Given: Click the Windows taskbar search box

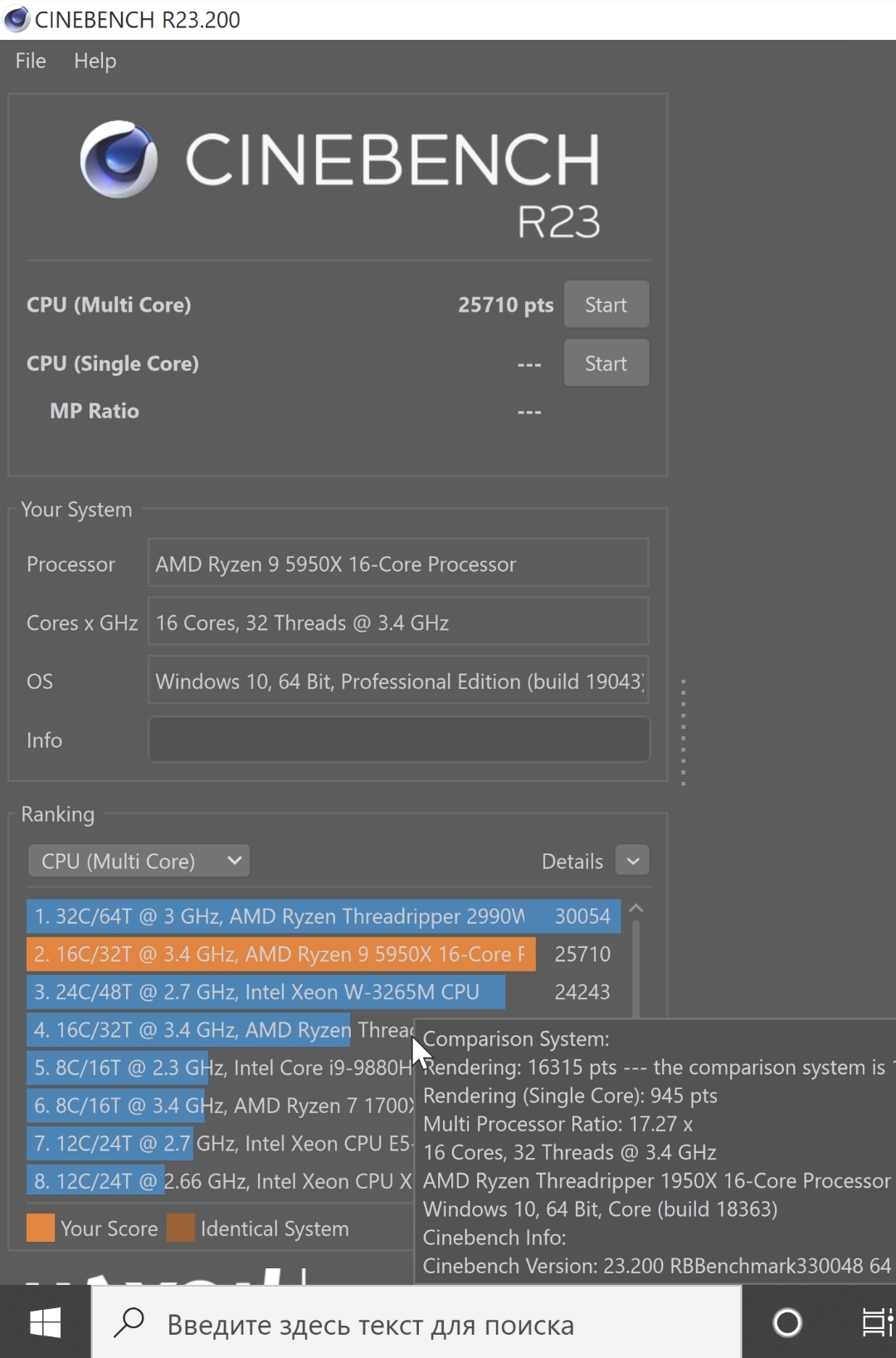Looking at the screenshot, I should point(416,1322).
